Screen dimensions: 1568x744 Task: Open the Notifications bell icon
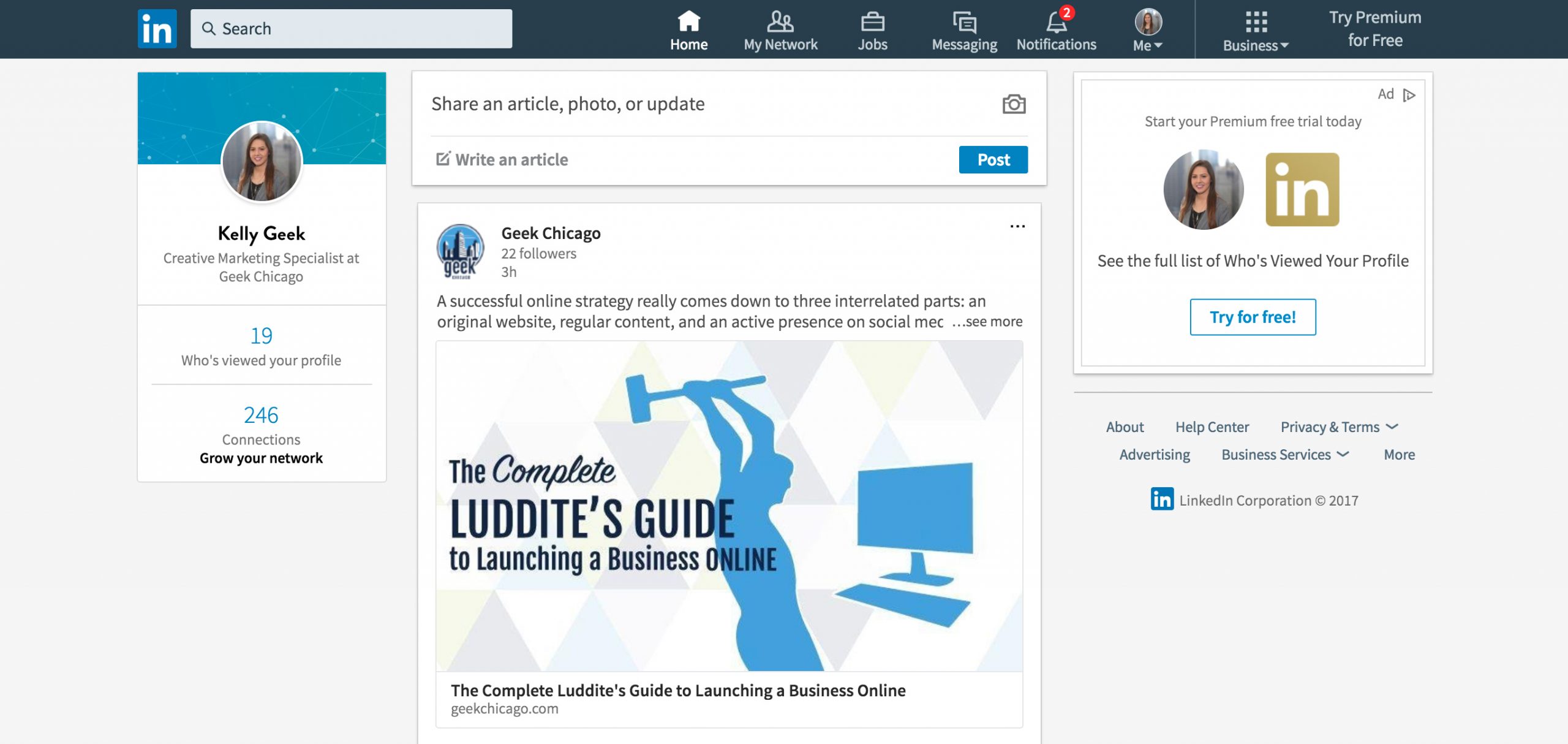[x=1056, y=23]
